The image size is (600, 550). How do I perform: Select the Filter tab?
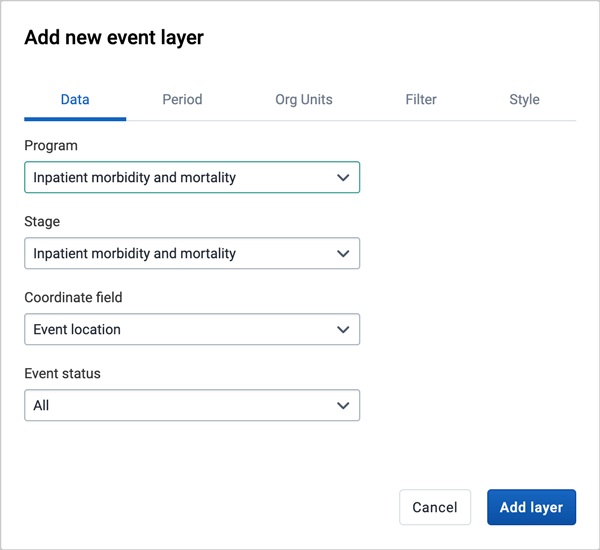[x=421, y=100]
